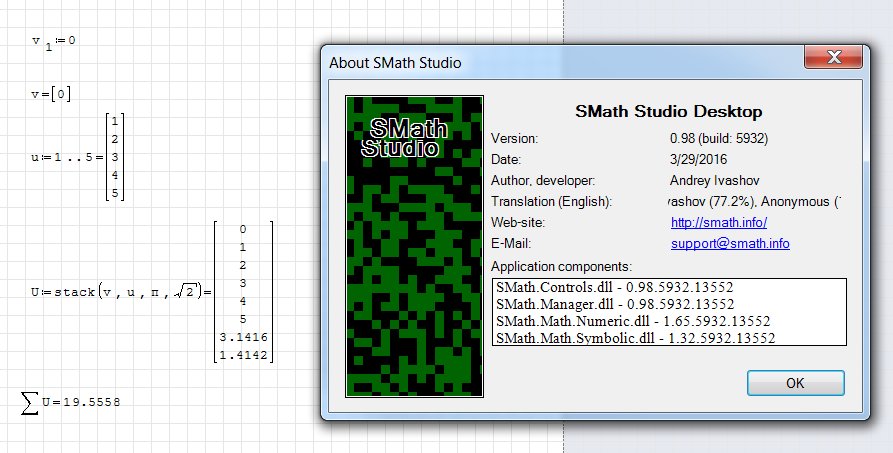Click the SMath Studio Desktop heading

[668, 111]
